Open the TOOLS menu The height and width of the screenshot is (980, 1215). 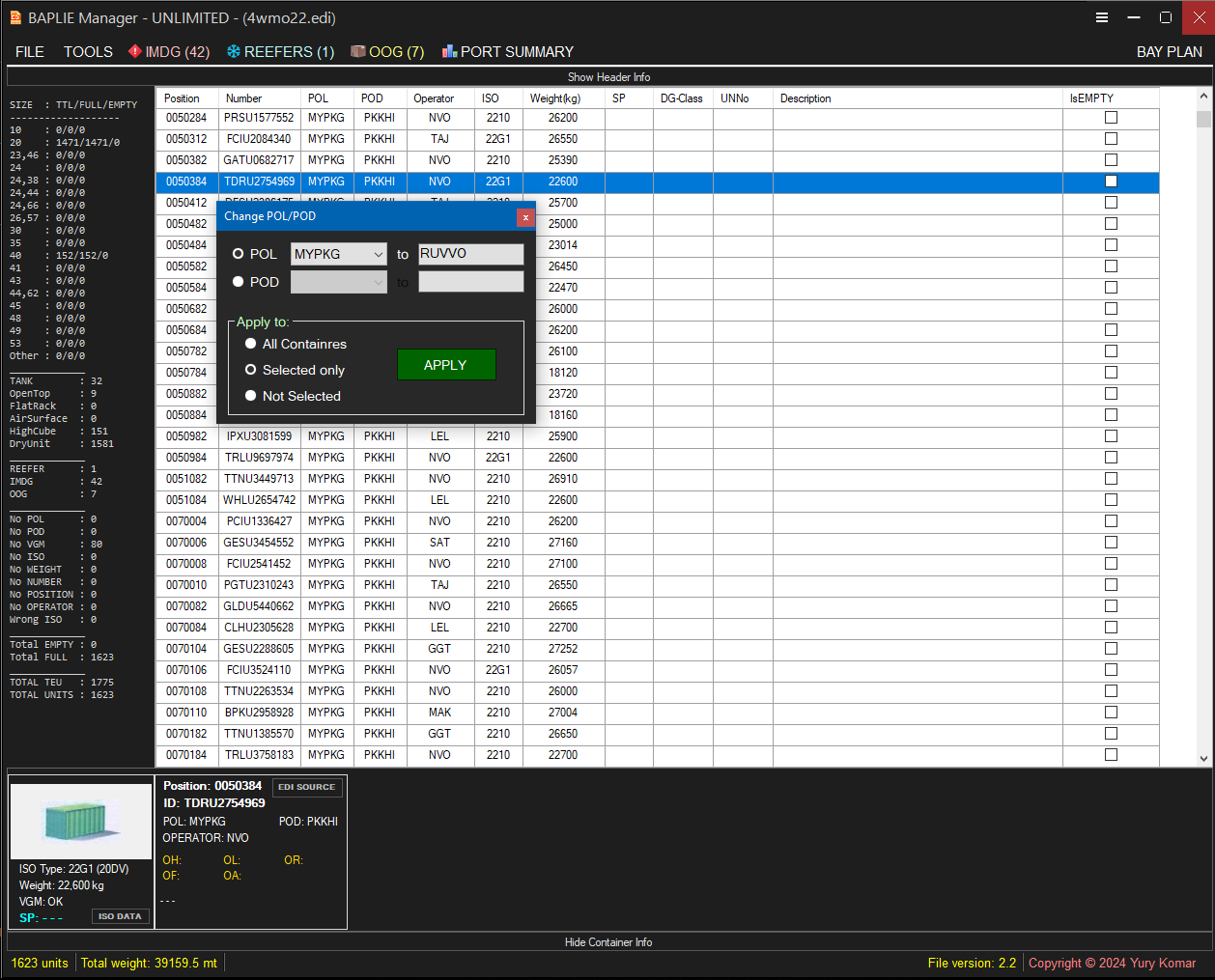coord(87,51)
